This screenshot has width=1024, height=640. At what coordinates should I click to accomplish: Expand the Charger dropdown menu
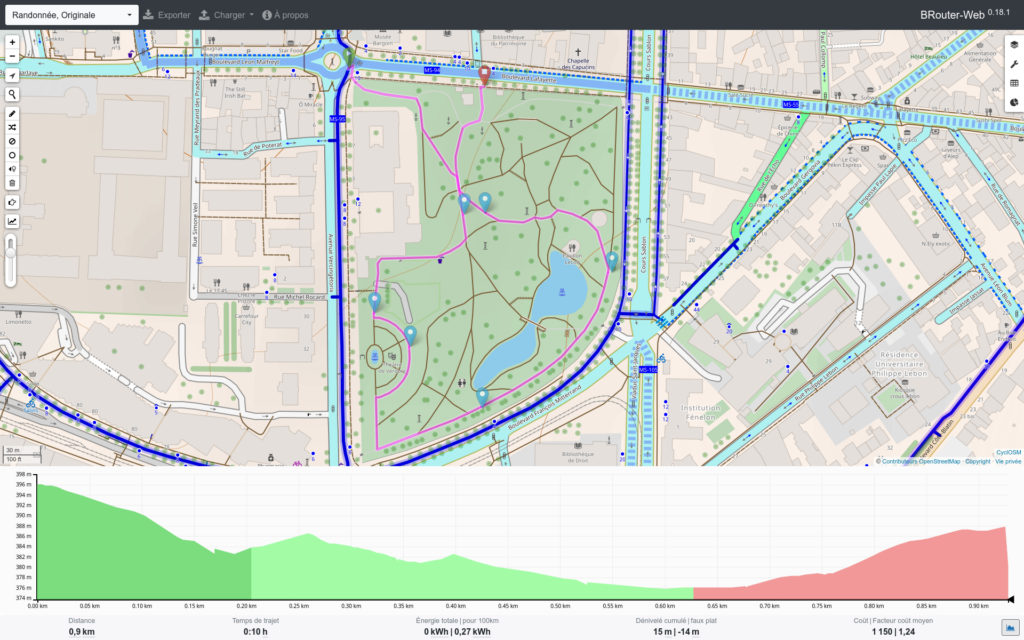pos(226,15)
